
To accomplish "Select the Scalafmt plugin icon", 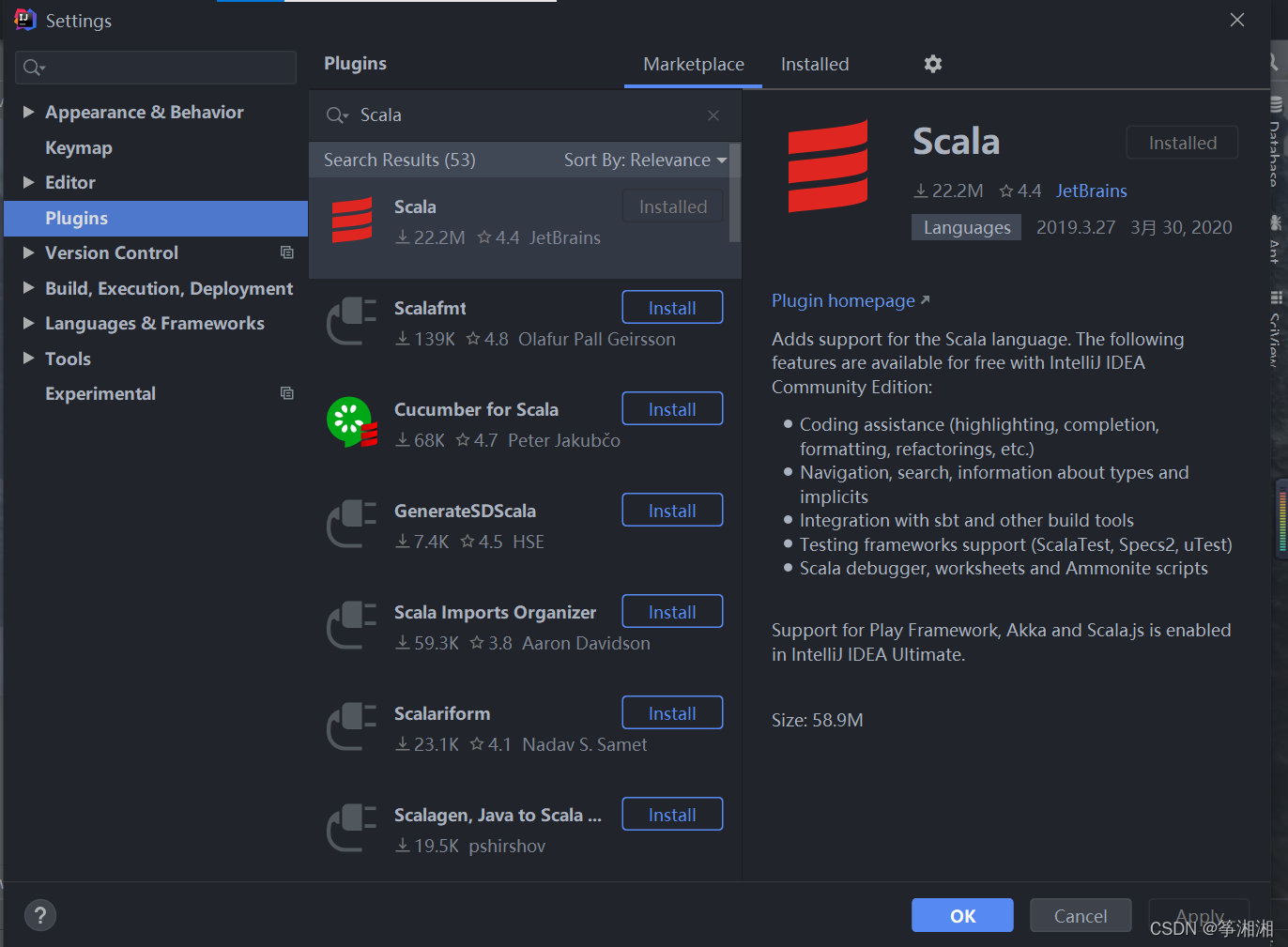I will 351,321.
